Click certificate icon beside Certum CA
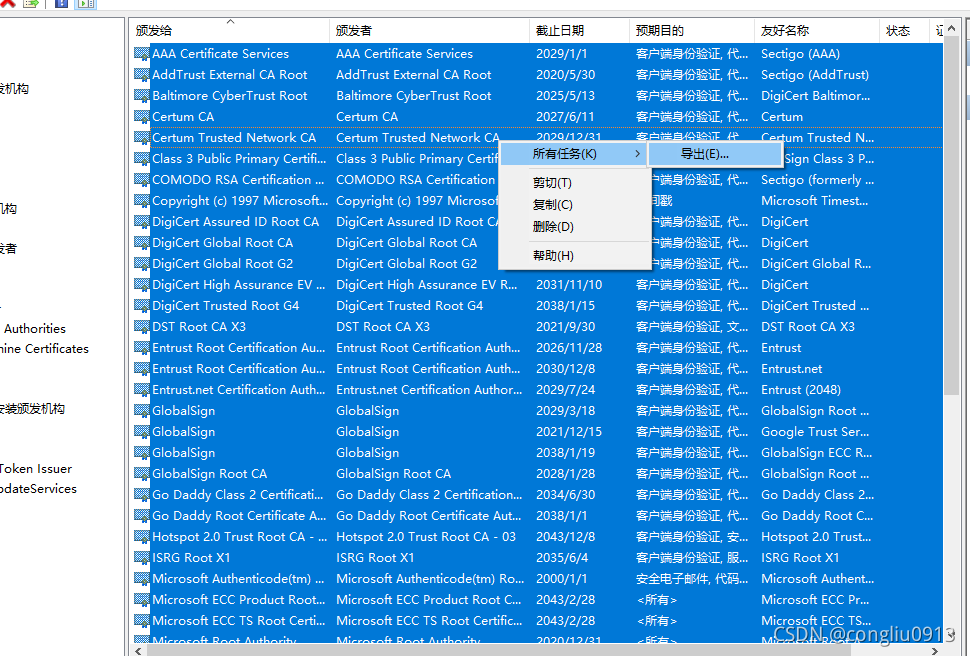This screenshot has height=656, width=970. tap(142, 117)
